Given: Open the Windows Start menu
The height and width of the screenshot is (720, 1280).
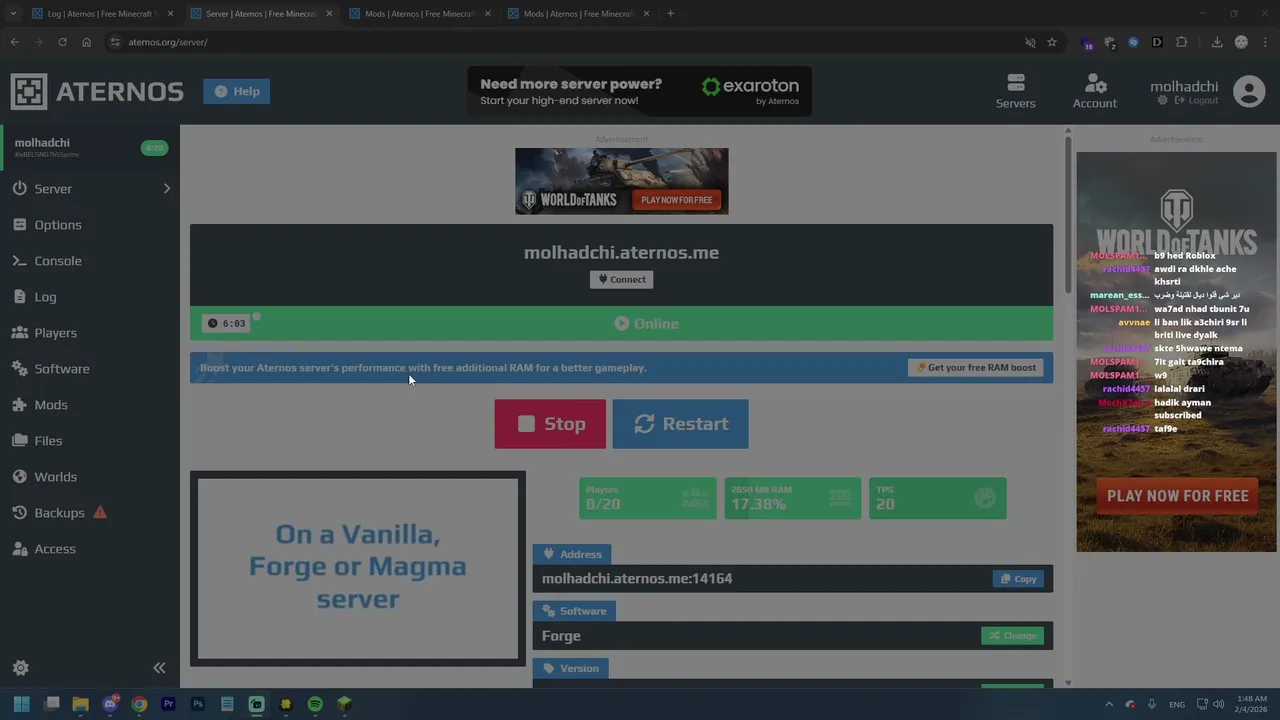Looking at the screenshot, I should point(22,704).
